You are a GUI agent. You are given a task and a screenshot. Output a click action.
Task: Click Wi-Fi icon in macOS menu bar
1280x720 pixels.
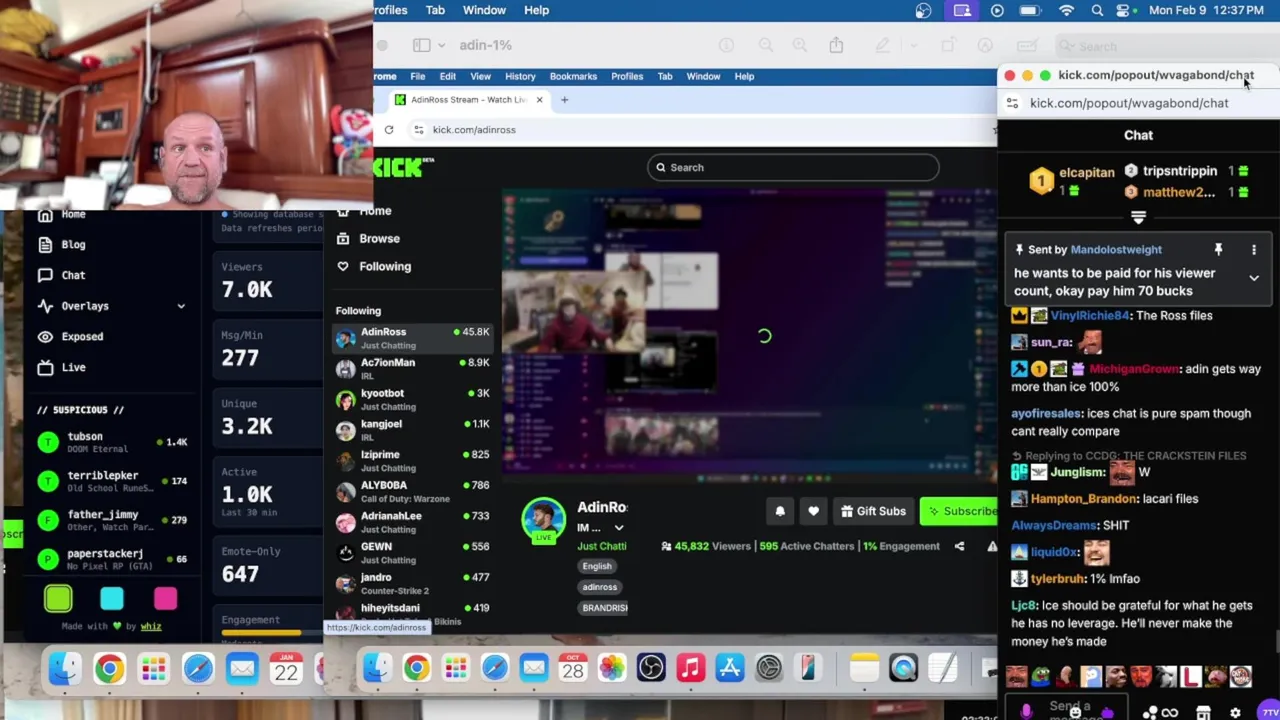pos(1066,10)
